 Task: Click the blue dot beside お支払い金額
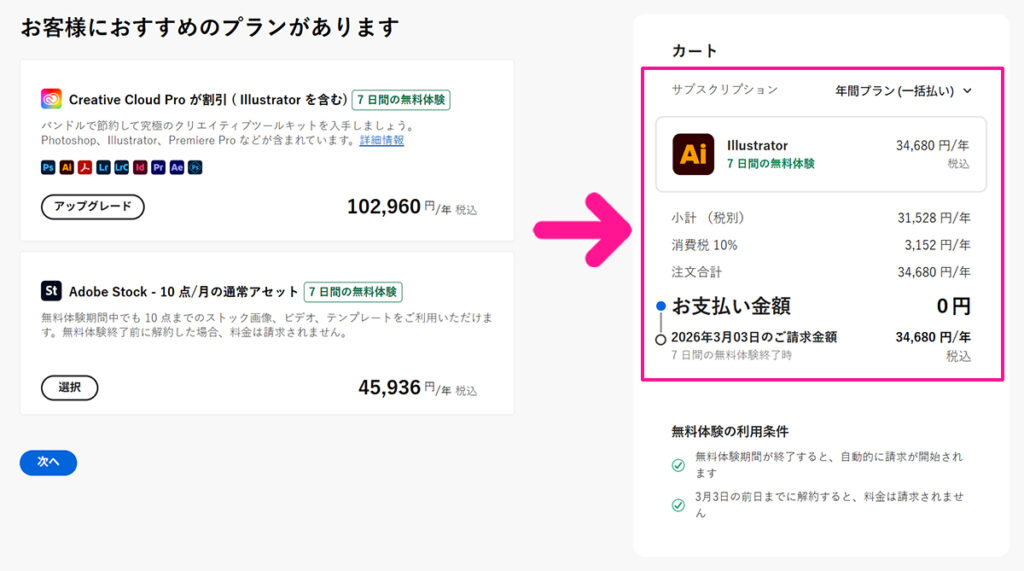[x=661, y=306]
